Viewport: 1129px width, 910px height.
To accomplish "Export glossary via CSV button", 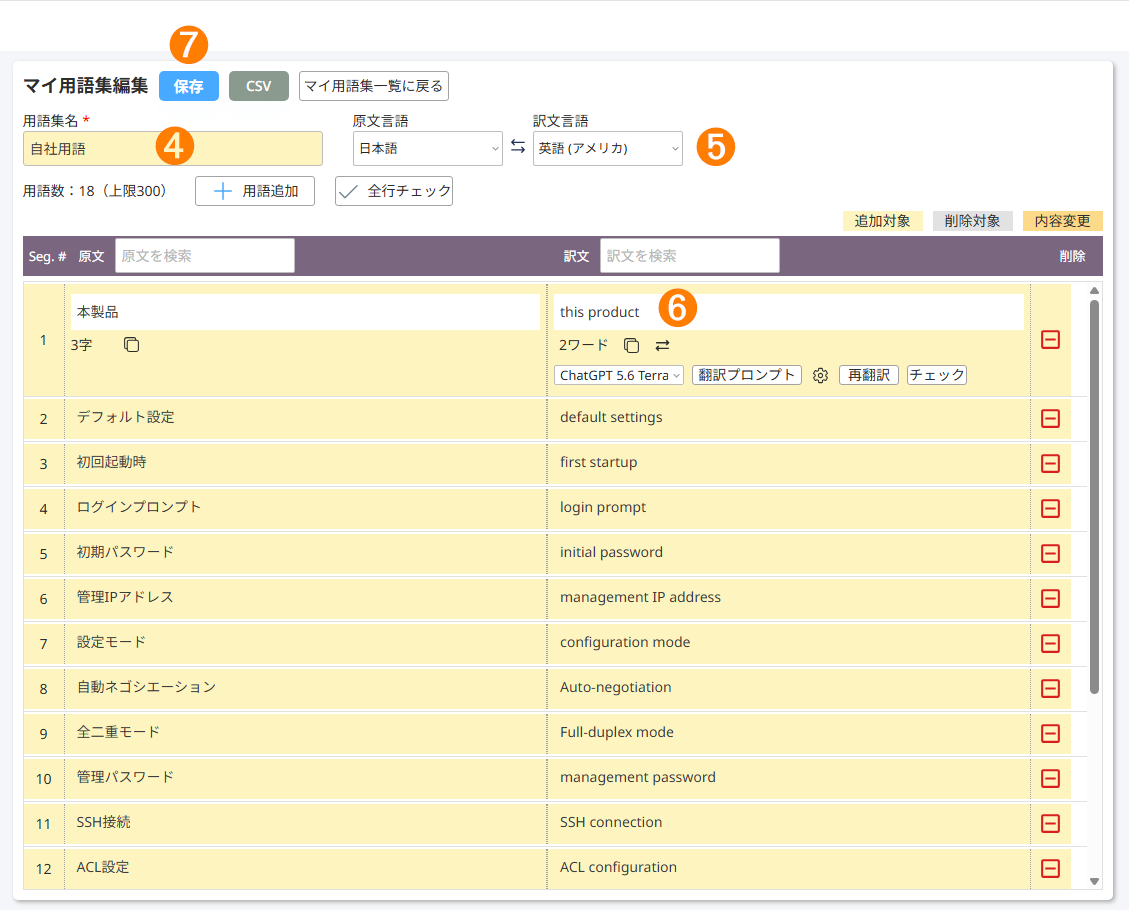I will click(x=258, y=86).
